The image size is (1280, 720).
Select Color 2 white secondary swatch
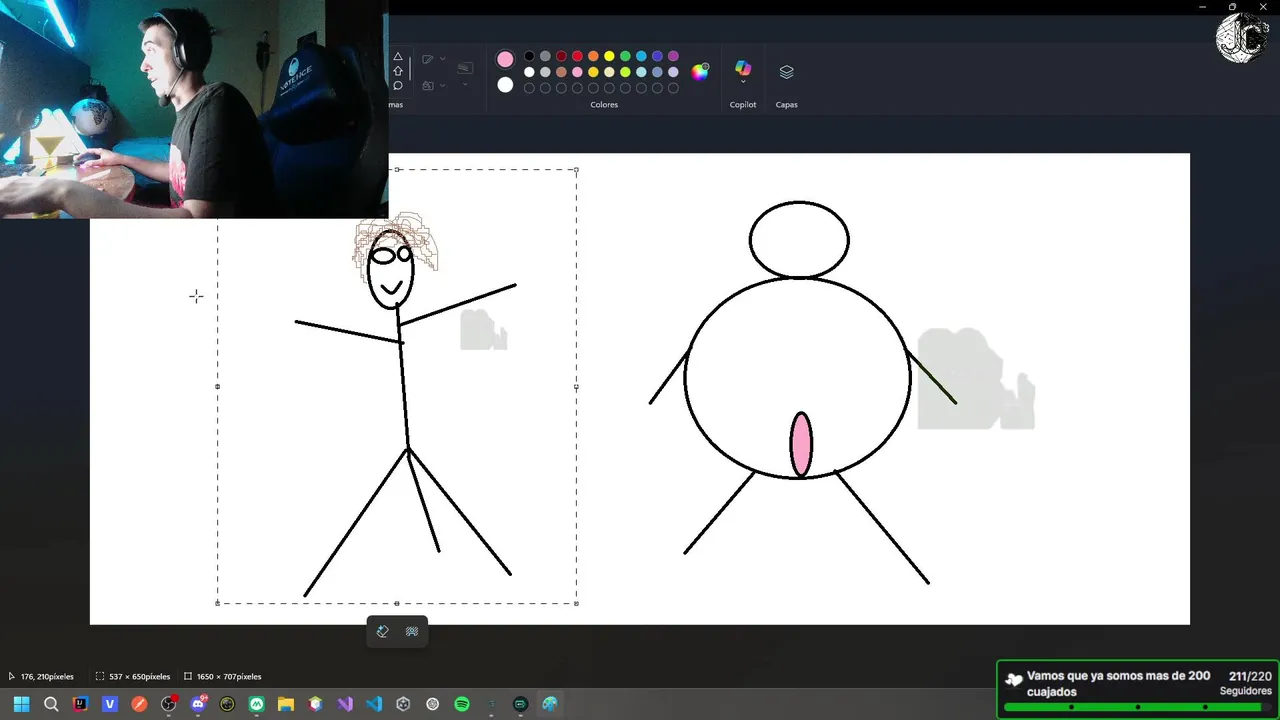pos(505,85)
